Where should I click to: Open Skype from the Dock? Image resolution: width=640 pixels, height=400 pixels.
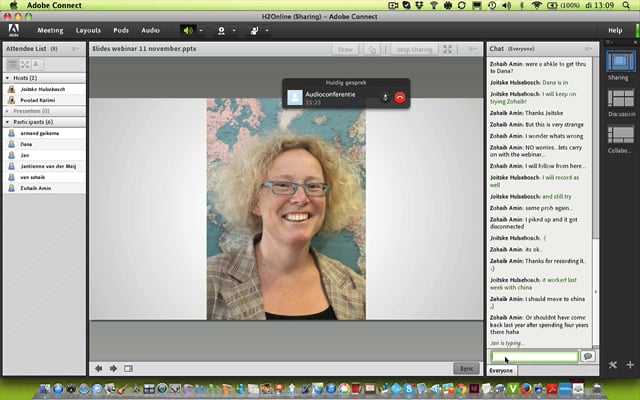[408, 388]
